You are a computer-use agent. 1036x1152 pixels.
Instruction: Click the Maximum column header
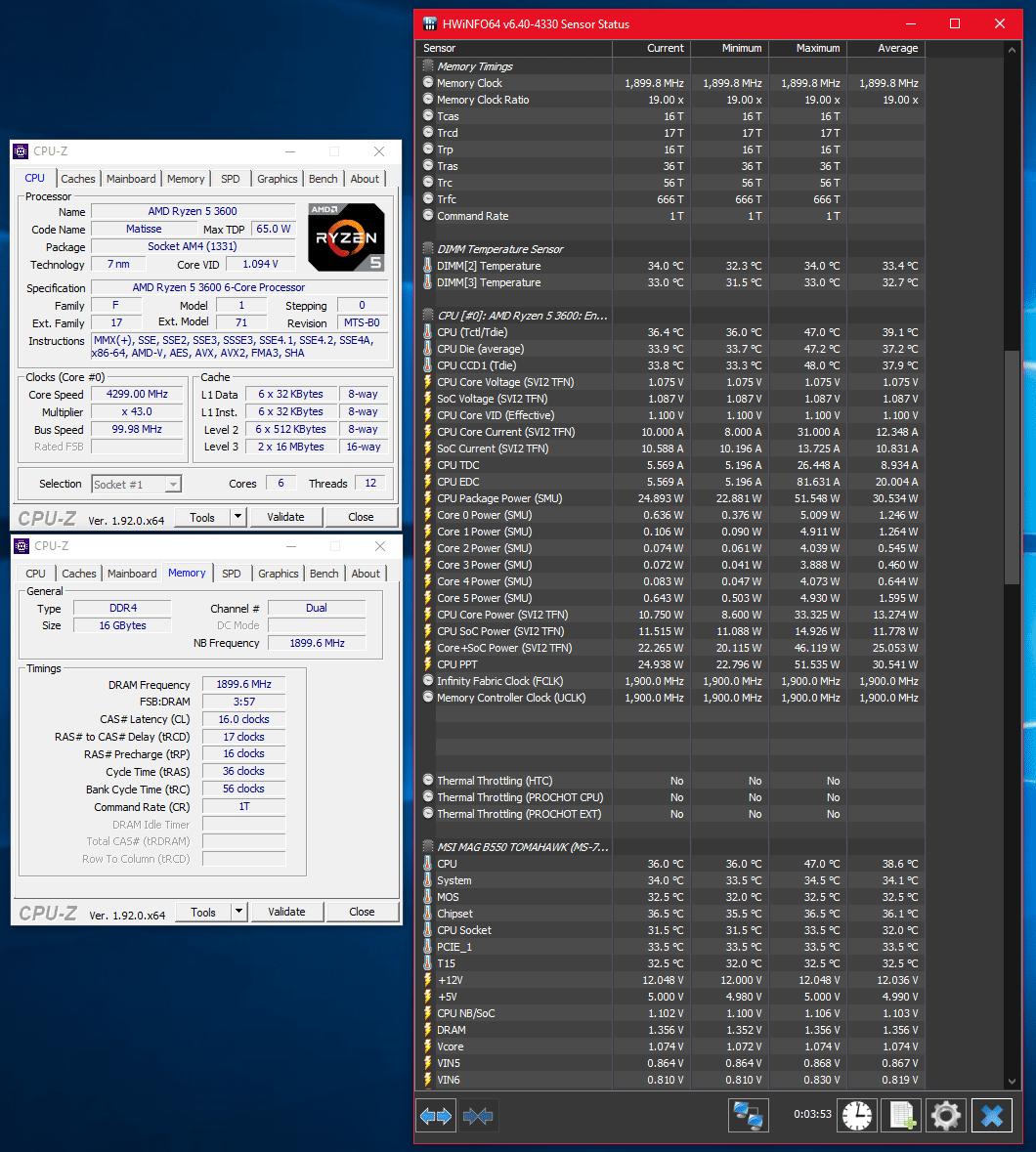(807, 48)
